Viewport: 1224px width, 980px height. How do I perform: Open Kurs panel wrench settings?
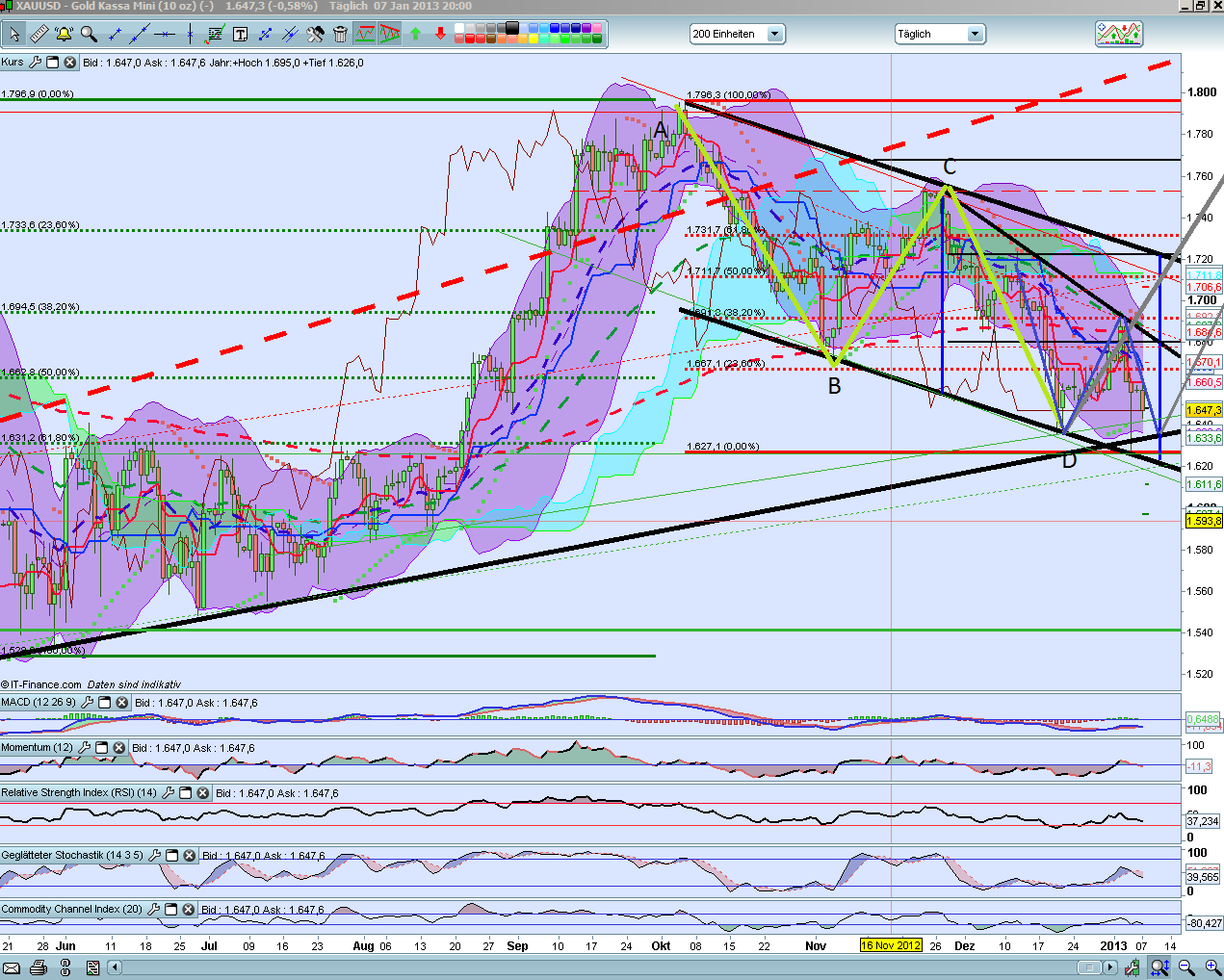click(35, 63)
